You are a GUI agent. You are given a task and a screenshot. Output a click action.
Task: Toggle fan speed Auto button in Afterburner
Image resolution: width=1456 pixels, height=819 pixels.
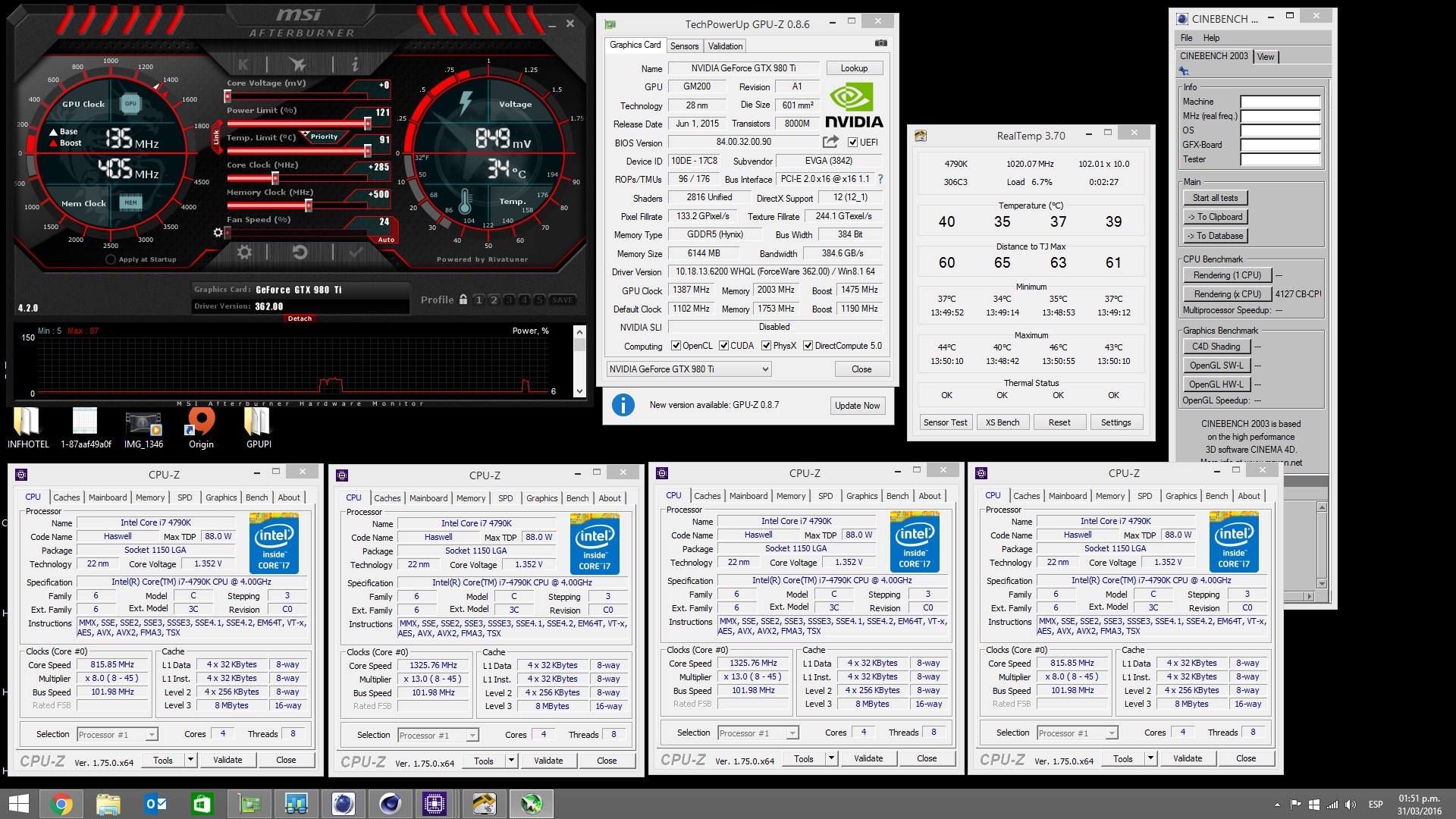(x=385, y=240)
